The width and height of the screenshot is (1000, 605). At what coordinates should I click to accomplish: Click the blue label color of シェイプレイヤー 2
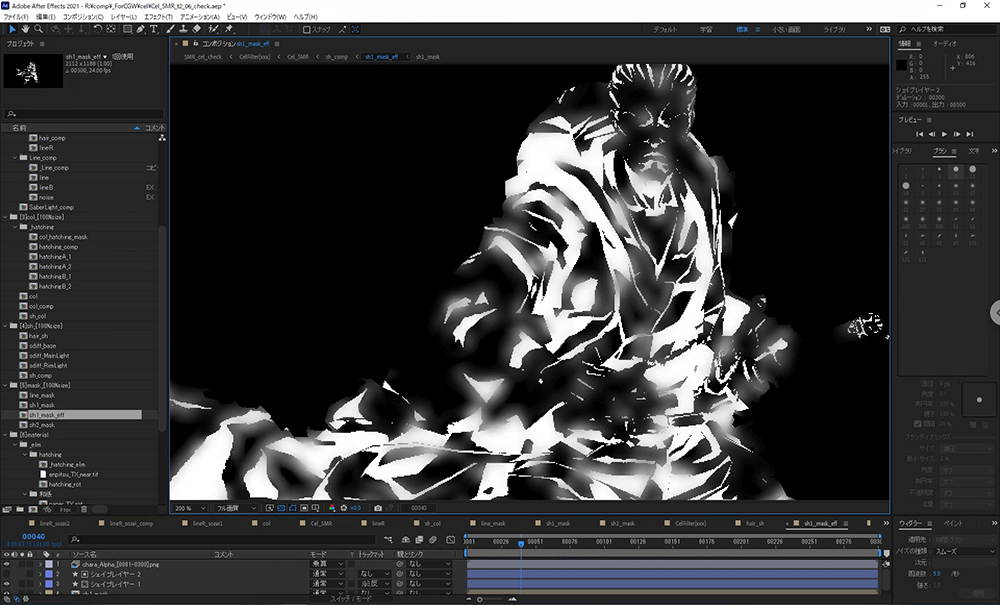[x=49, y=574]
